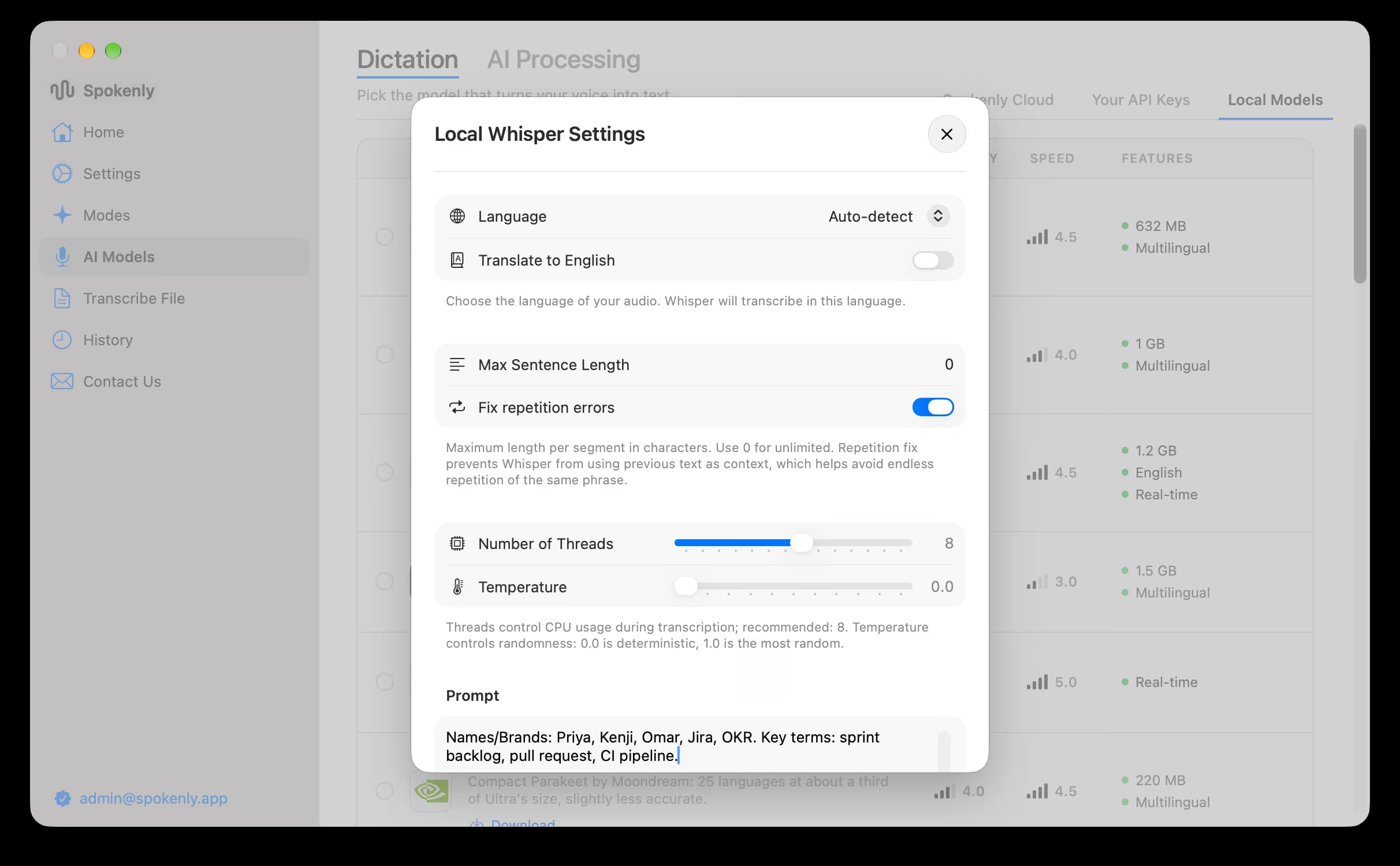Click the Translate to English icon

point(457,260)
